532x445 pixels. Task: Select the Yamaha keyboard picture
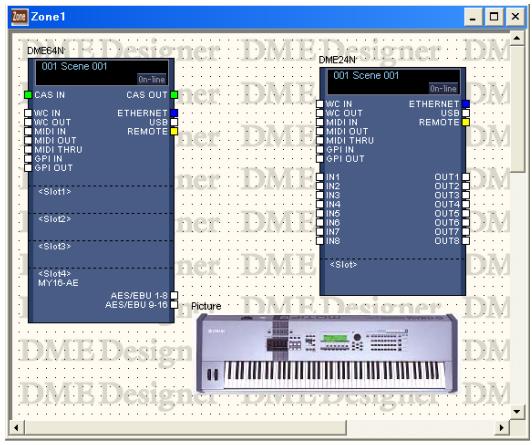point(327,353)
